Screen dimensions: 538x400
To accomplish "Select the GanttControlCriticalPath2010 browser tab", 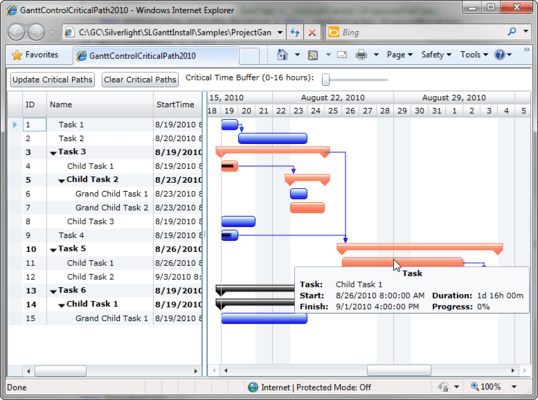I will [x=155, y=56].
